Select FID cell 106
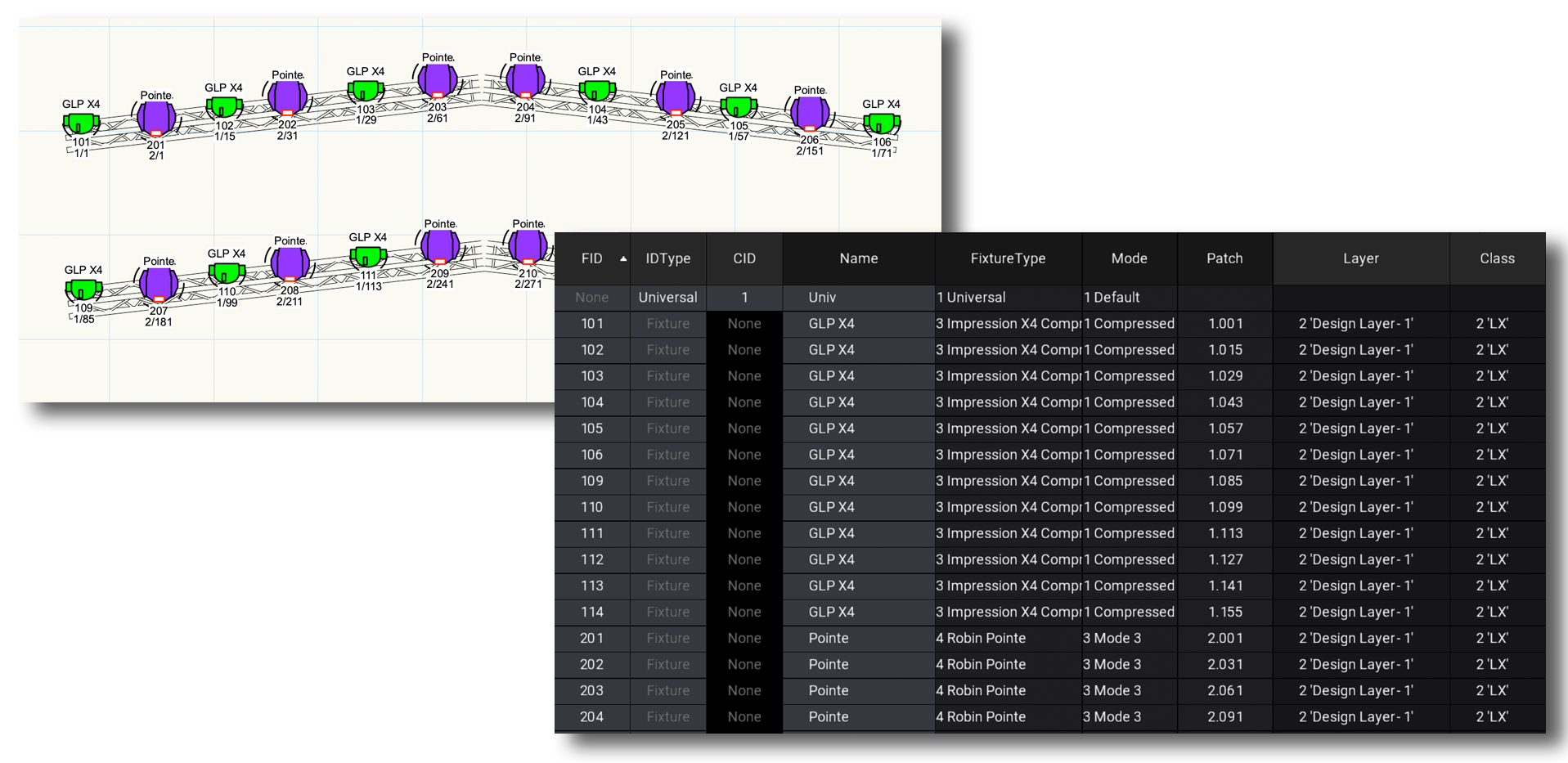Screen dimensions: 1568x763 click(x=592, y=455)
